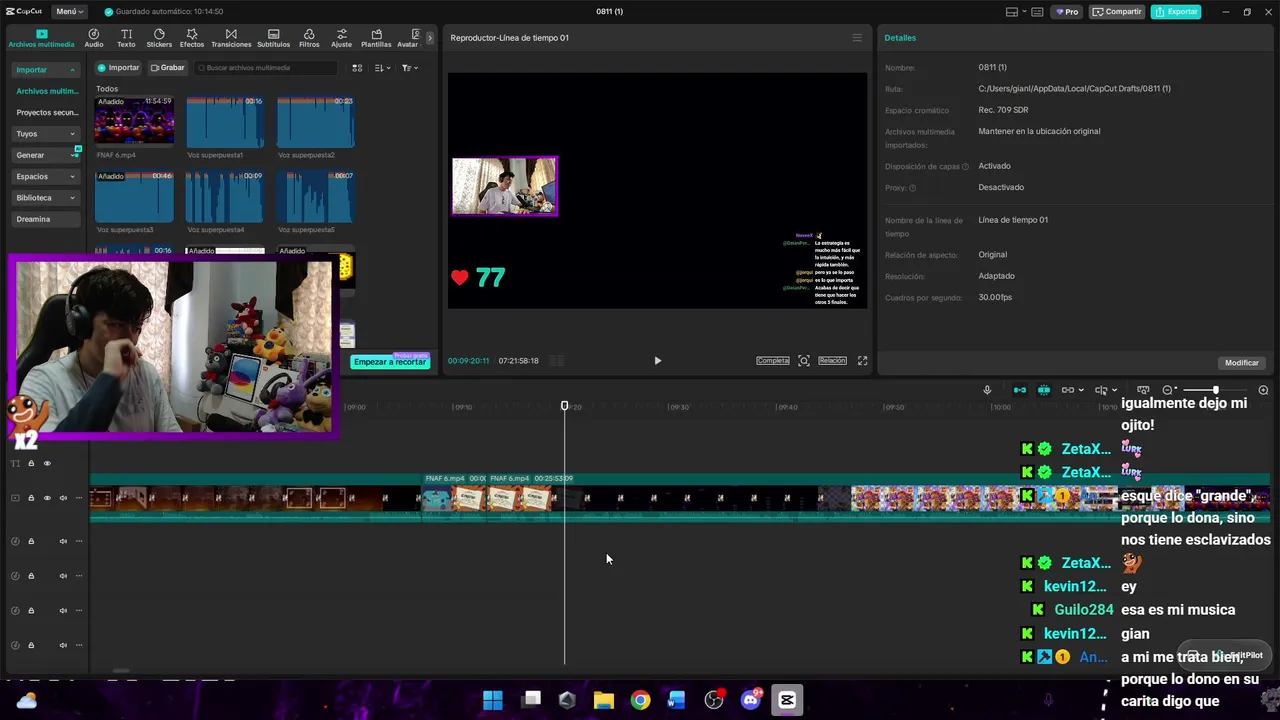Collapse the Importar sidebar section
Image resolution: width=1280 pixels, height=720 pixels.
(46, 70)
